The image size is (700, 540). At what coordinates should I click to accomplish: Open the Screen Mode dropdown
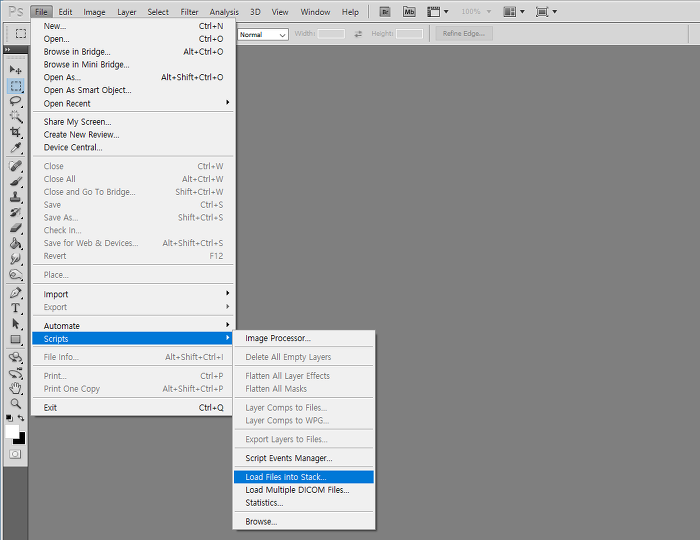click(546, 12)
